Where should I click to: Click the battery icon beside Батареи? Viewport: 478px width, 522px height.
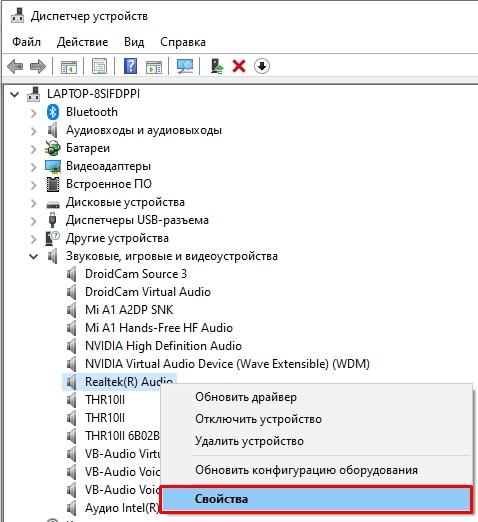click(53, 148)
